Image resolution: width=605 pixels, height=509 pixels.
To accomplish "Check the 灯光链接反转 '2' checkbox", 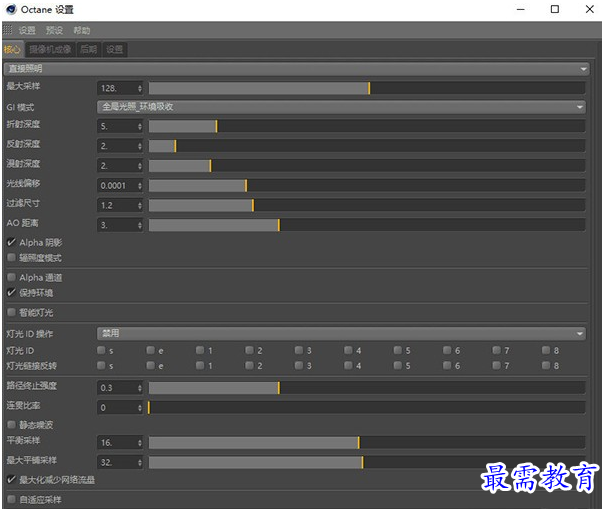I will pyautogui.click(x=250, y=365).
